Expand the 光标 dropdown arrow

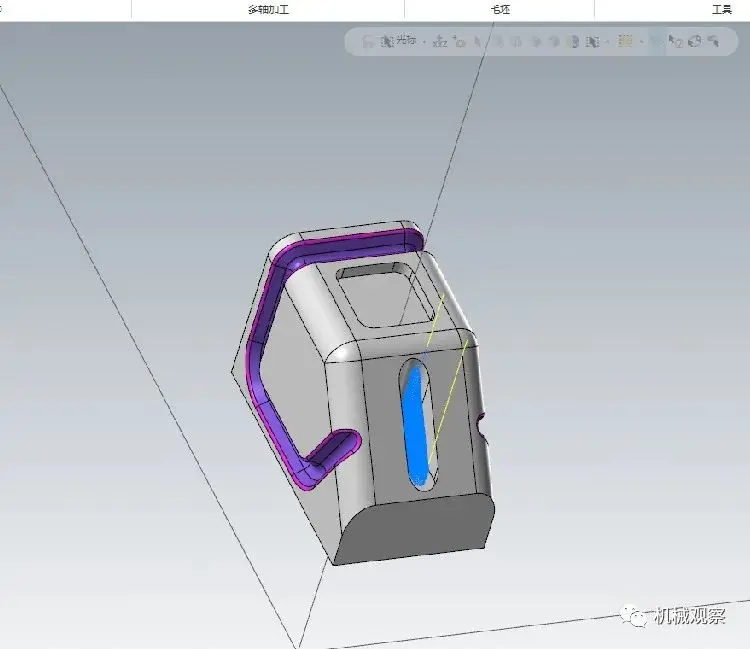pyautogui.click(x=424, y=42)
